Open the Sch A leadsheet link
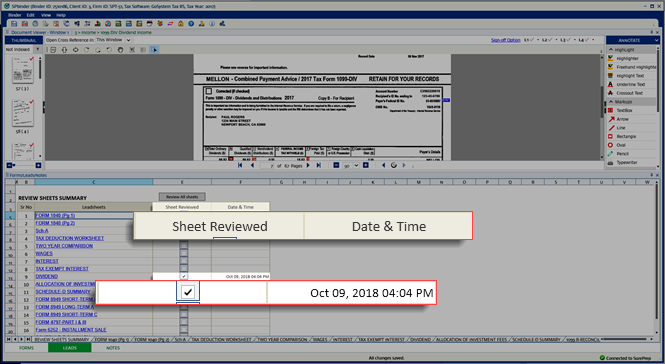 [x=42, y=231]
